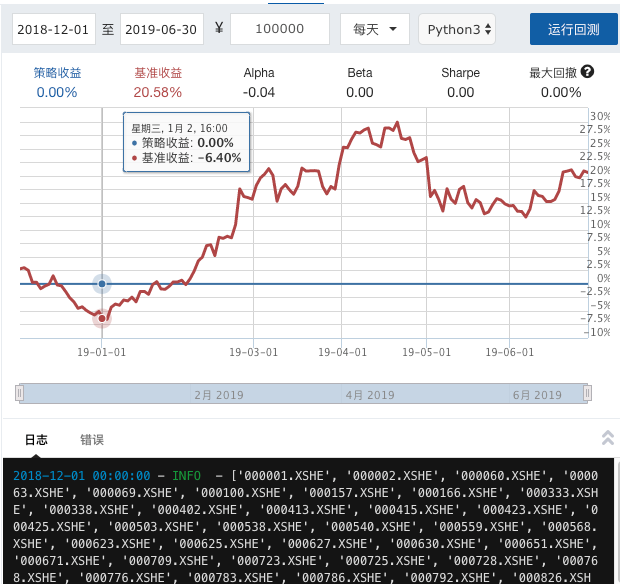Click the 基准收益 benchmark return label
Image resolution: width=620 pixels, height=584 pixels.
(x=158, y=73)
